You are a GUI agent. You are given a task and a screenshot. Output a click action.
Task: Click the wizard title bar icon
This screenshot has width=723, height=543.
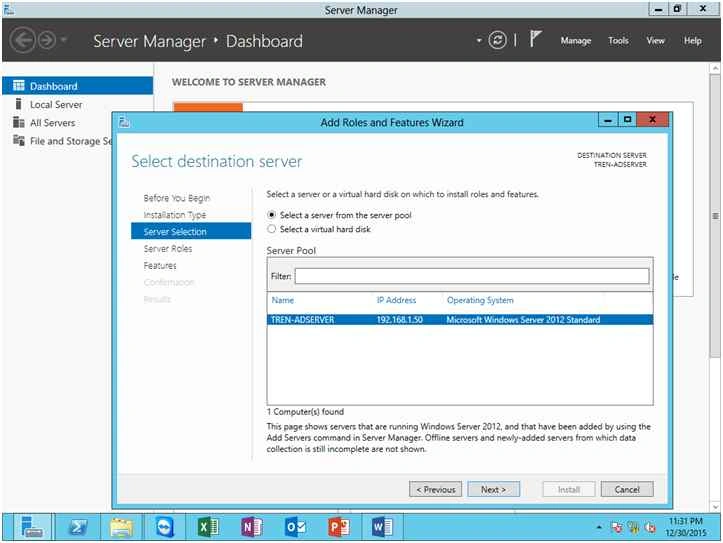(124, 122)
